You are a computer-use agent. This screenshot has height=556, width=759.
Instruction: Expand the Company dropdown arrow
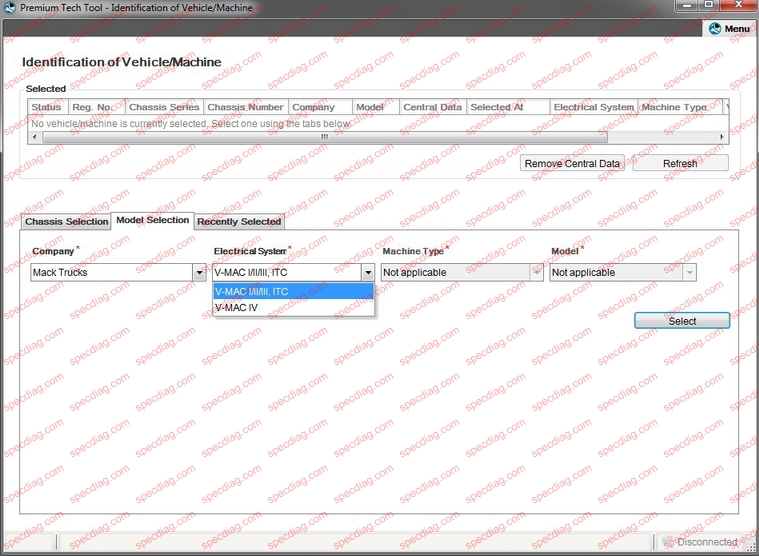coord(199,272)
